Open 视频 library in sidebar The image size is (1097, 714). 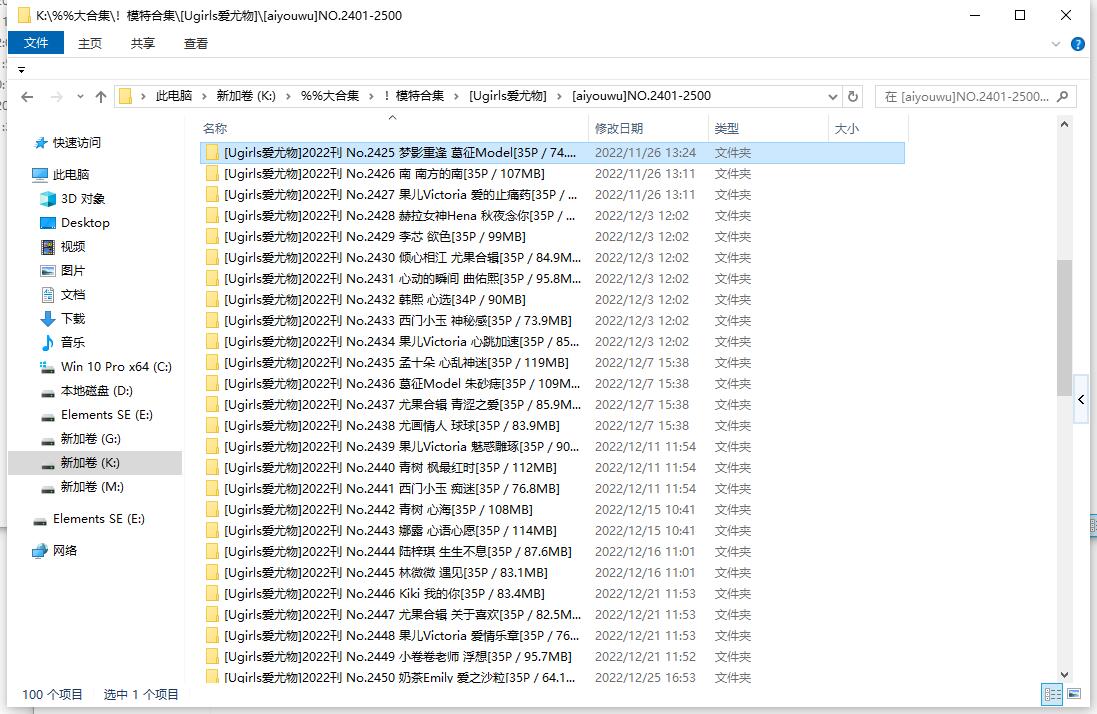point(73,246)
